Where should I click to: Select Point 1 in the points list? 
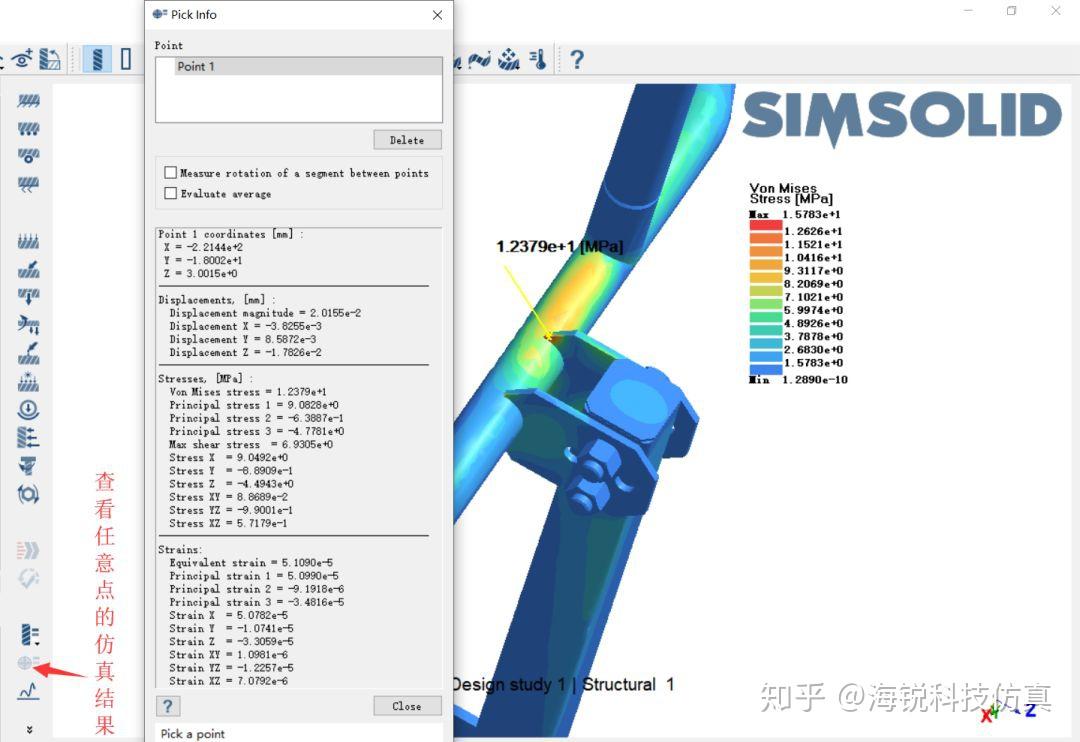(x=197, y=66)
